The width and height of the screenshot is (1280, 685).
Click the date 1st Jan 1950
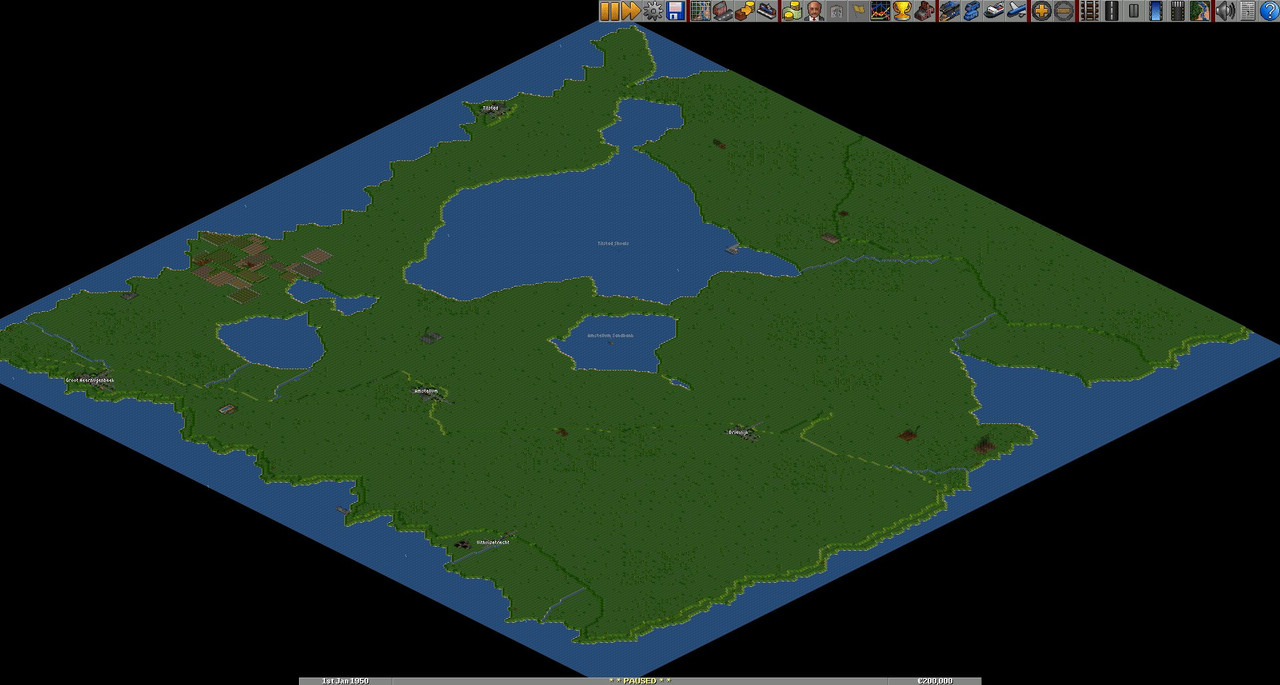345,680
